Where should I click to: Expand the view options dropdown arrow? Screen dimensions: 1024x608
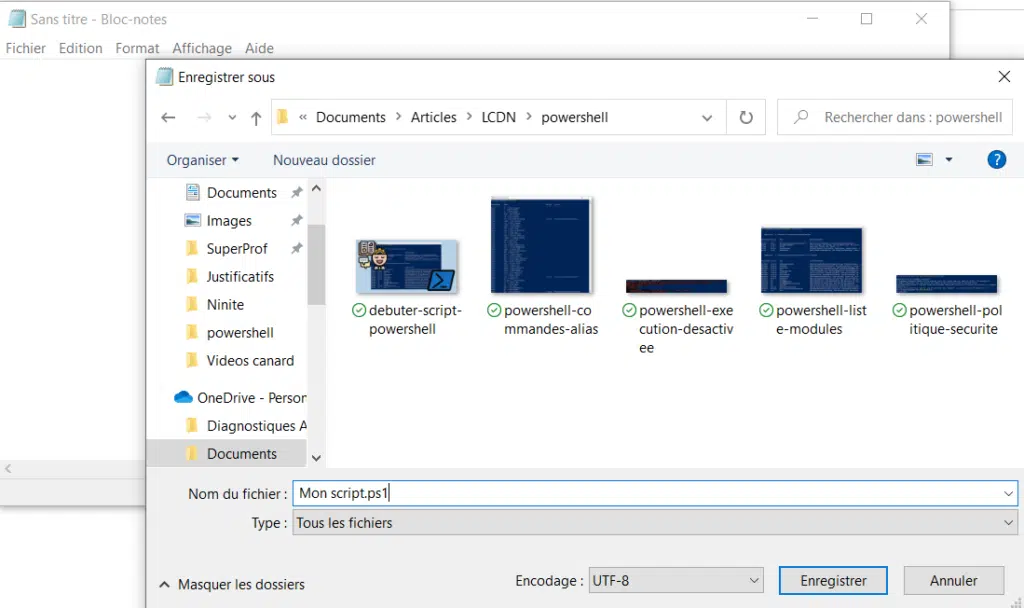(x=949, y=159)
